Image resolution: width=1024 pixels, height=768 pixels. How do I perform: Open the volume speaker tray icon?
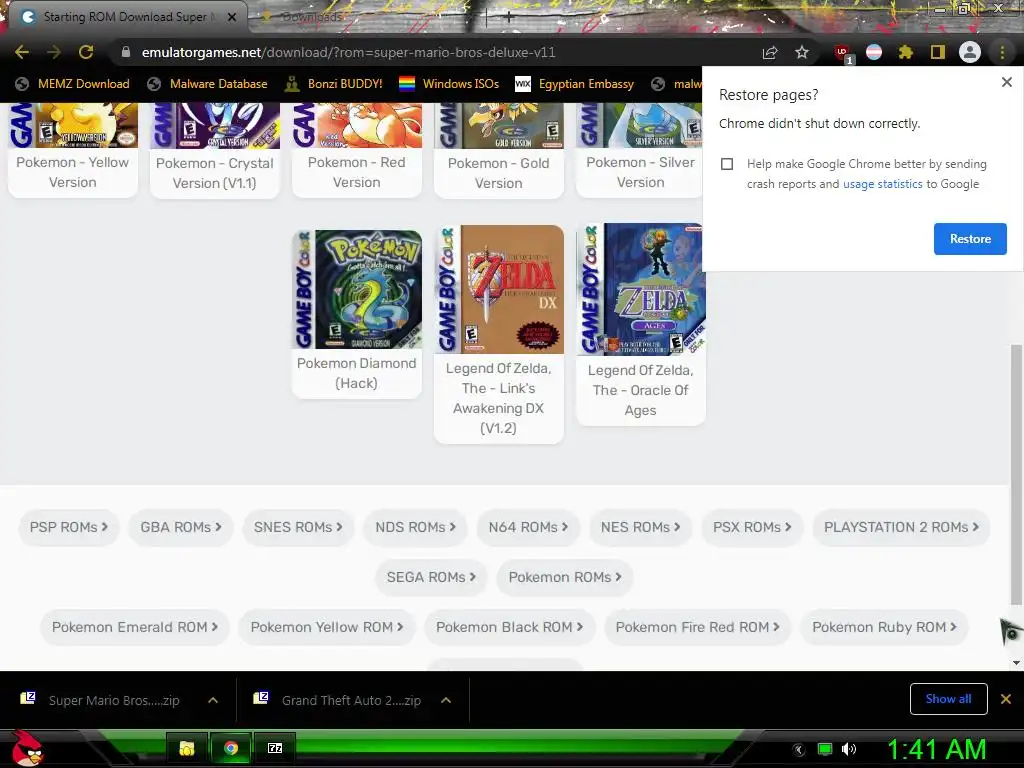point(849,749)
